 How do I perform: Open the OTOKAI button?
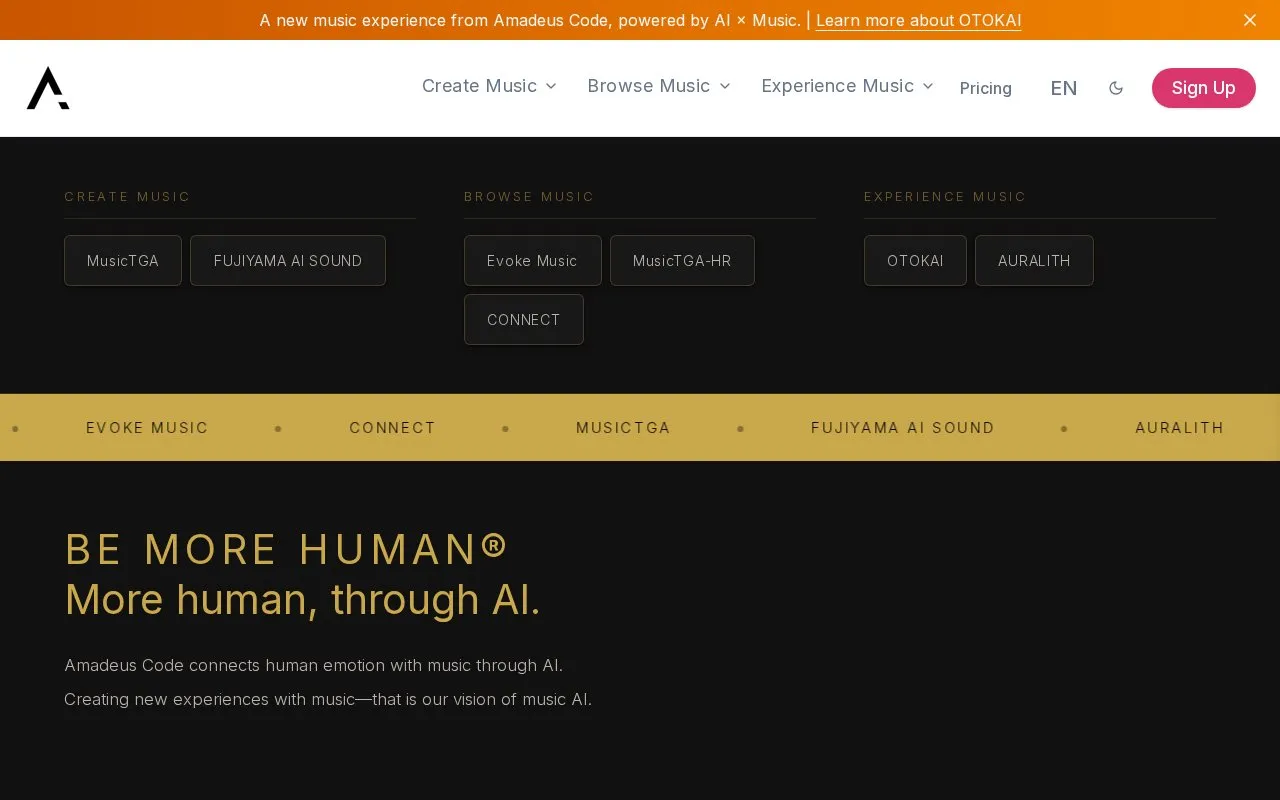915,260
